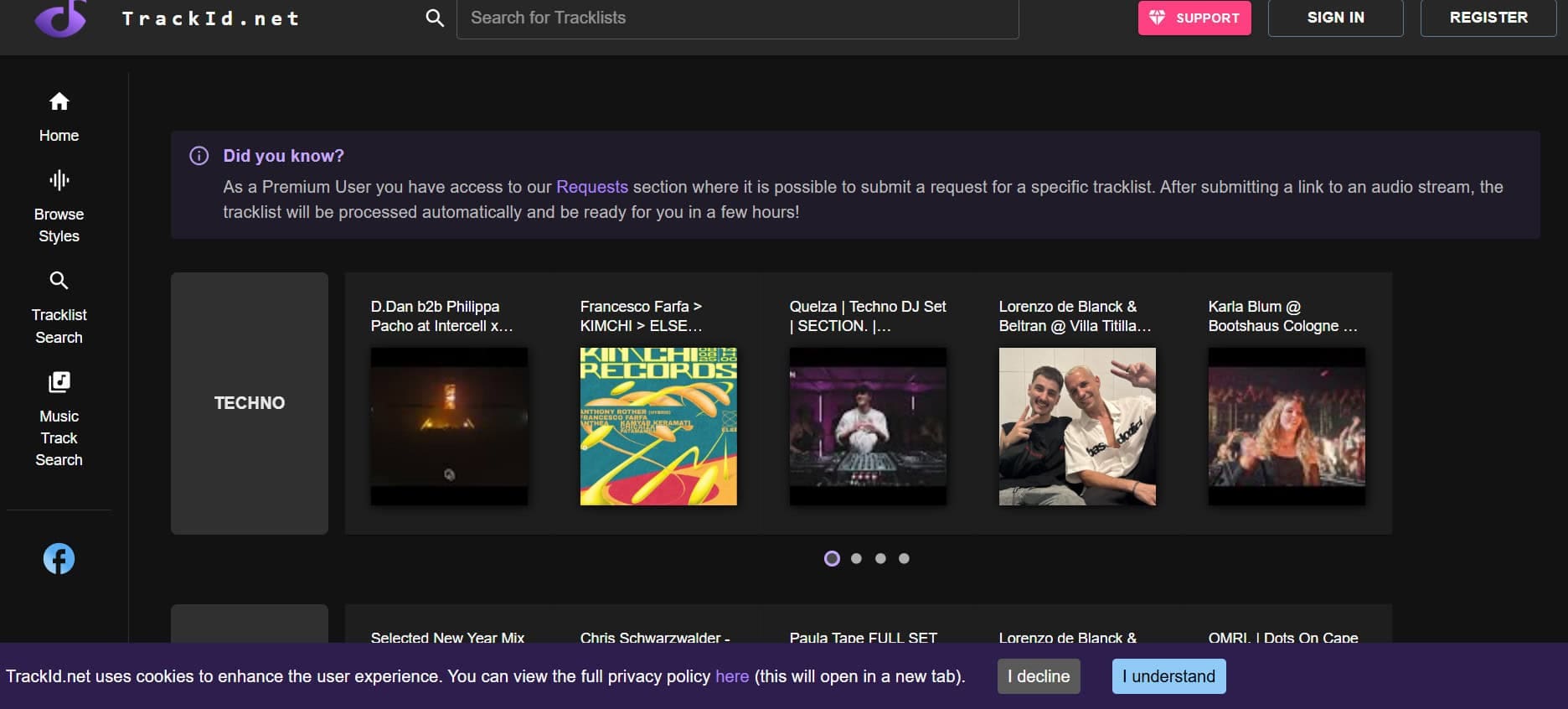Select the first carousel page dot
This screenshot has width=1568, height=709.
tap(832, 559)
